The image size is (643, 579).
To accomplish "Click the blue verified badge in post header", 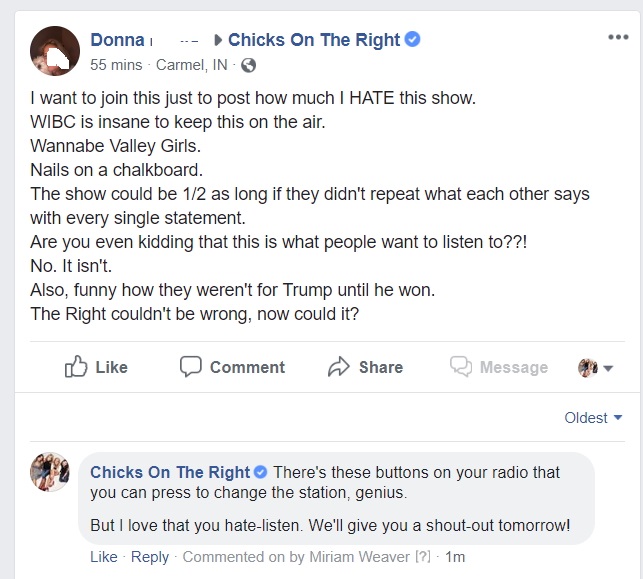I will tap(412, 40).
